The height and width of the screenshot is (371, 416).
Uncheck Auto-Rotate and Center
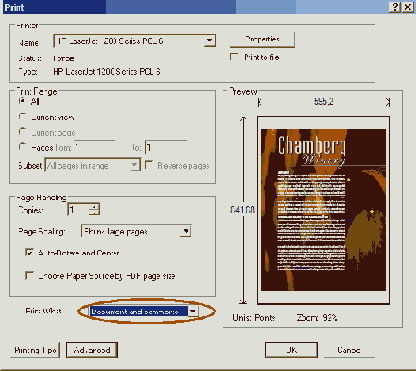[29, 252]
